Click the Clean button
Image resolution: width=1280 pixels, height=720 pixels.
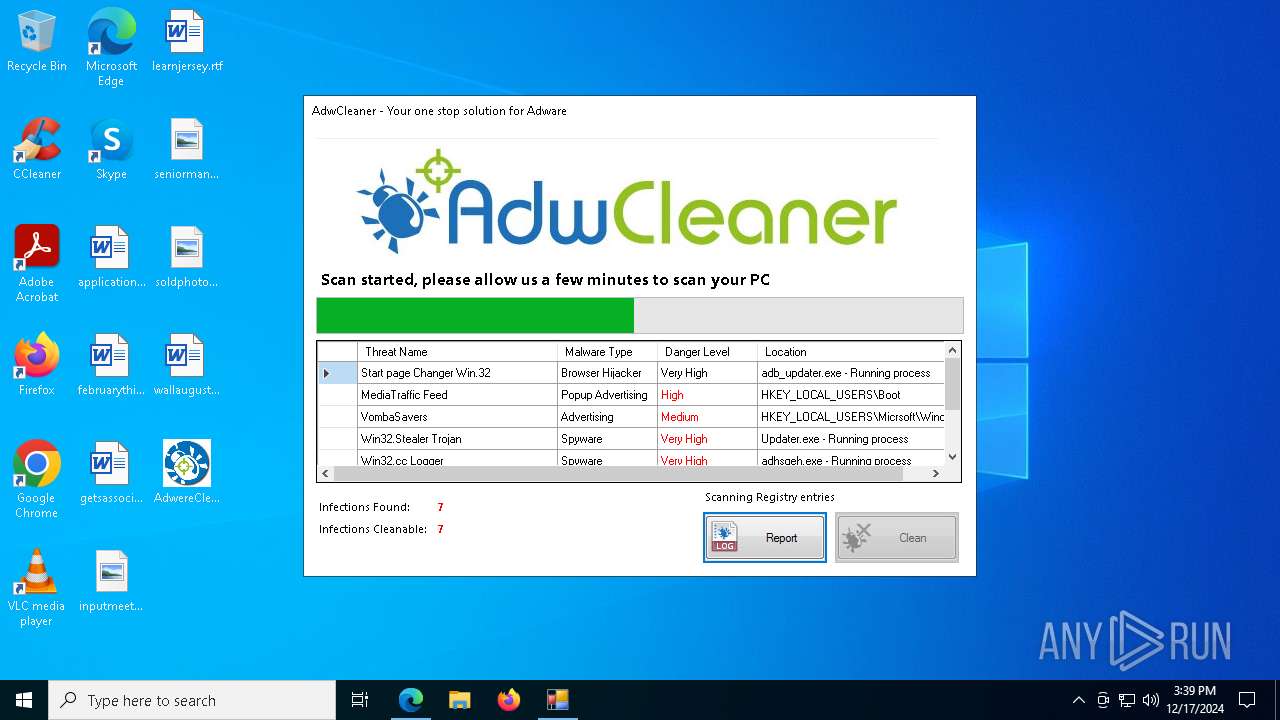(x=897, y=538)
